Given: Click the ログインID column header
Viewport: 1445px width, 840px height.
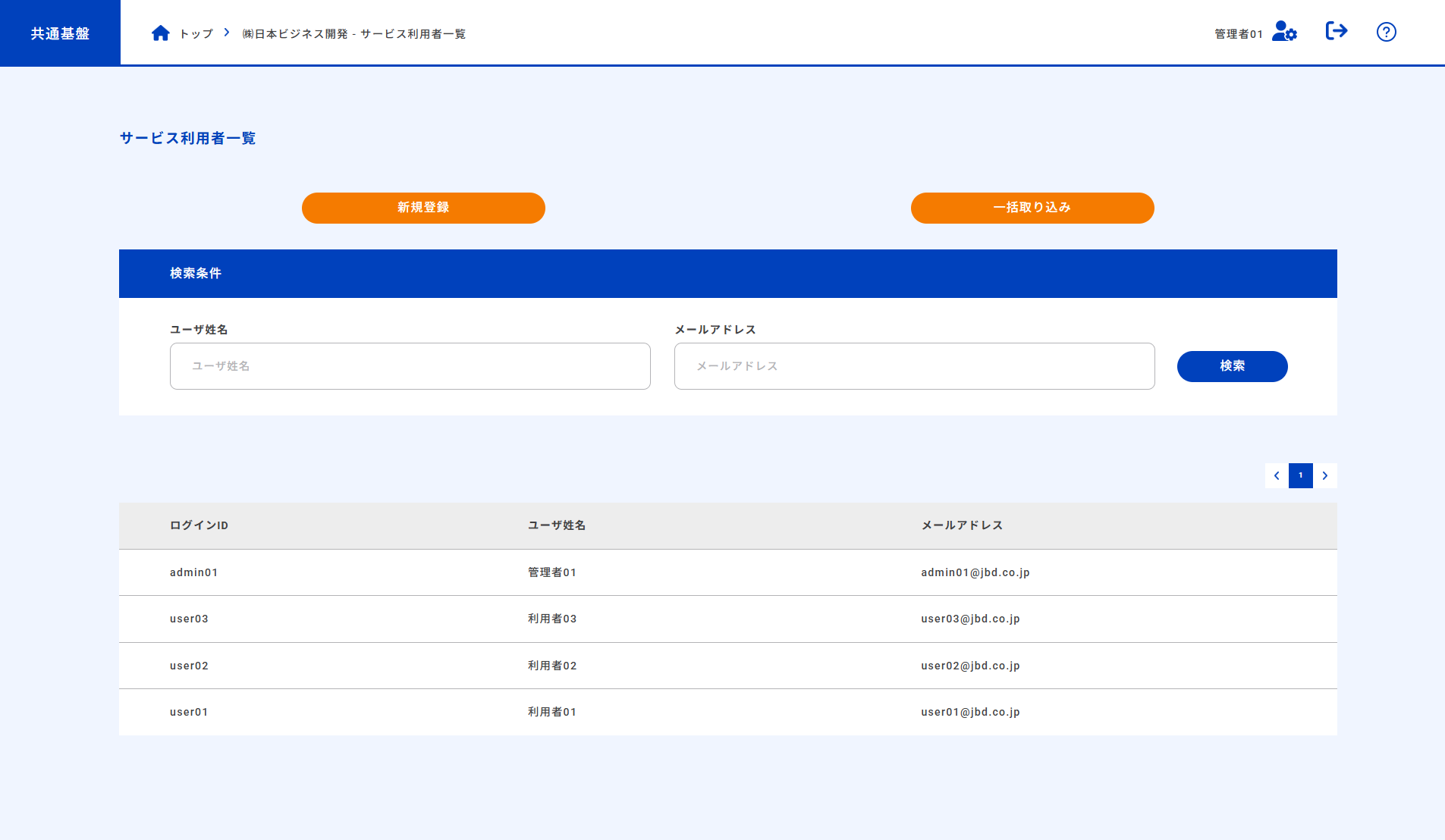Looking at the screenshot, I should pos(199,525).
